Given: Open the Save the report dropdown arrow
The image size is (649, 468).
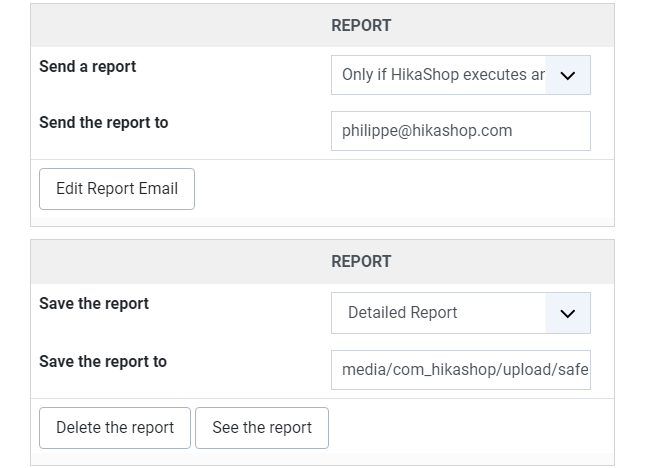Looking at the screenshot, I should [567, 313].
